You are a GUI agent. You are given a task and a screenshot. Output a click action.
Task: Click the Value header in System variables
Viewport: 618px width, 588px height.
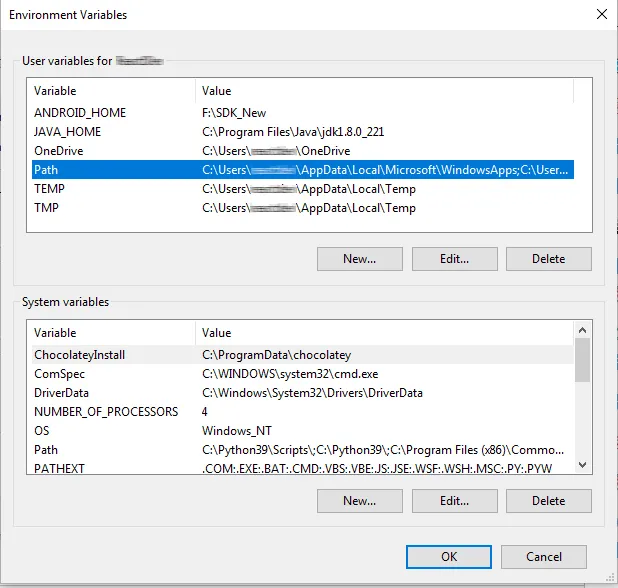click(x=385, y=333)
